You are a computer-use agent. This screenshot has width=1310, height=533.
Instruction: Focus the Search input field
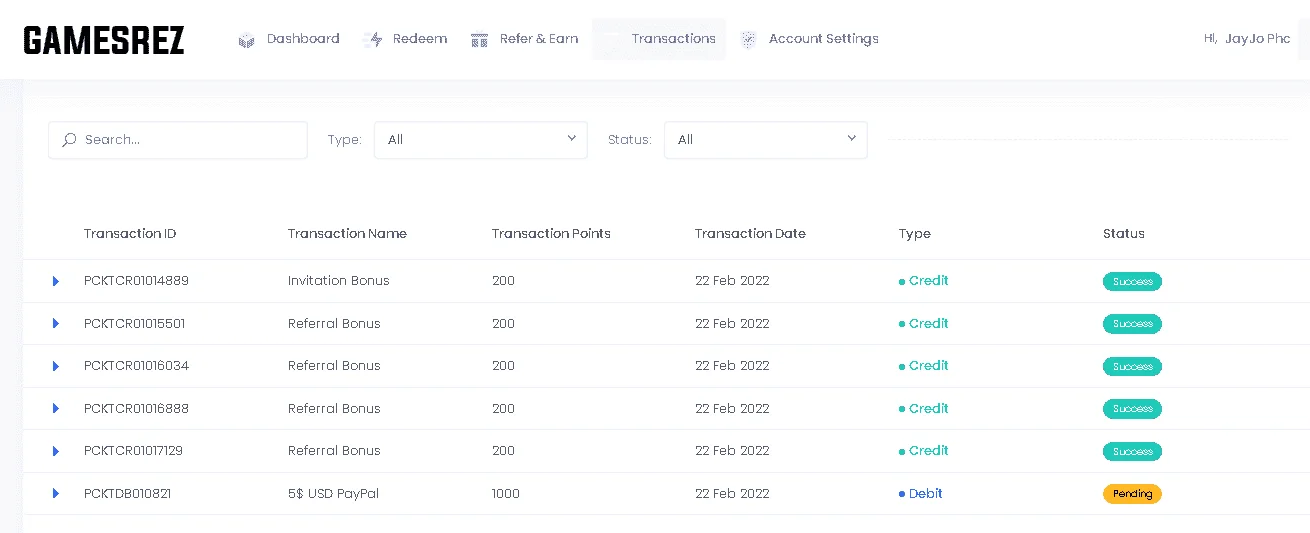178,140
